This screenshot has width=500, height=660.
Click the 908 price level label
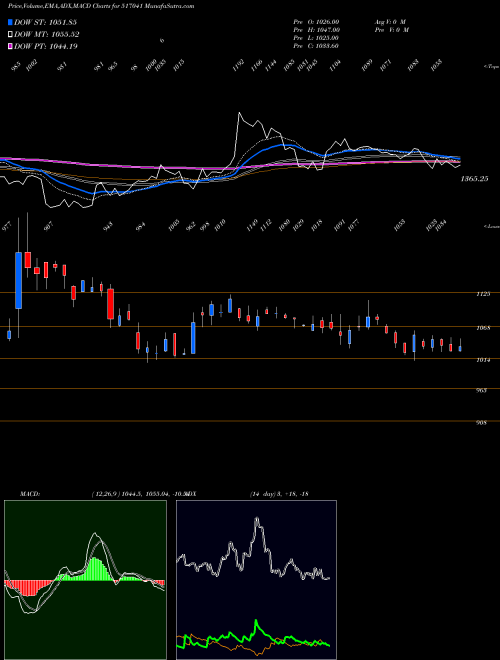482,423
